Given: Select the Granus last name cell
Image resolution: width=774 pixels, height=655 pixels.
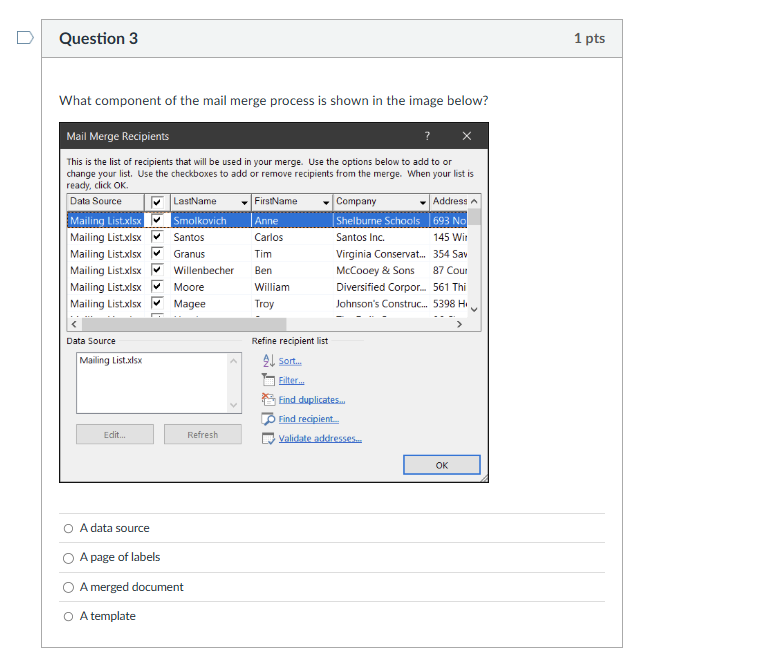Looking at the screenshot, I should click(210, 254).
